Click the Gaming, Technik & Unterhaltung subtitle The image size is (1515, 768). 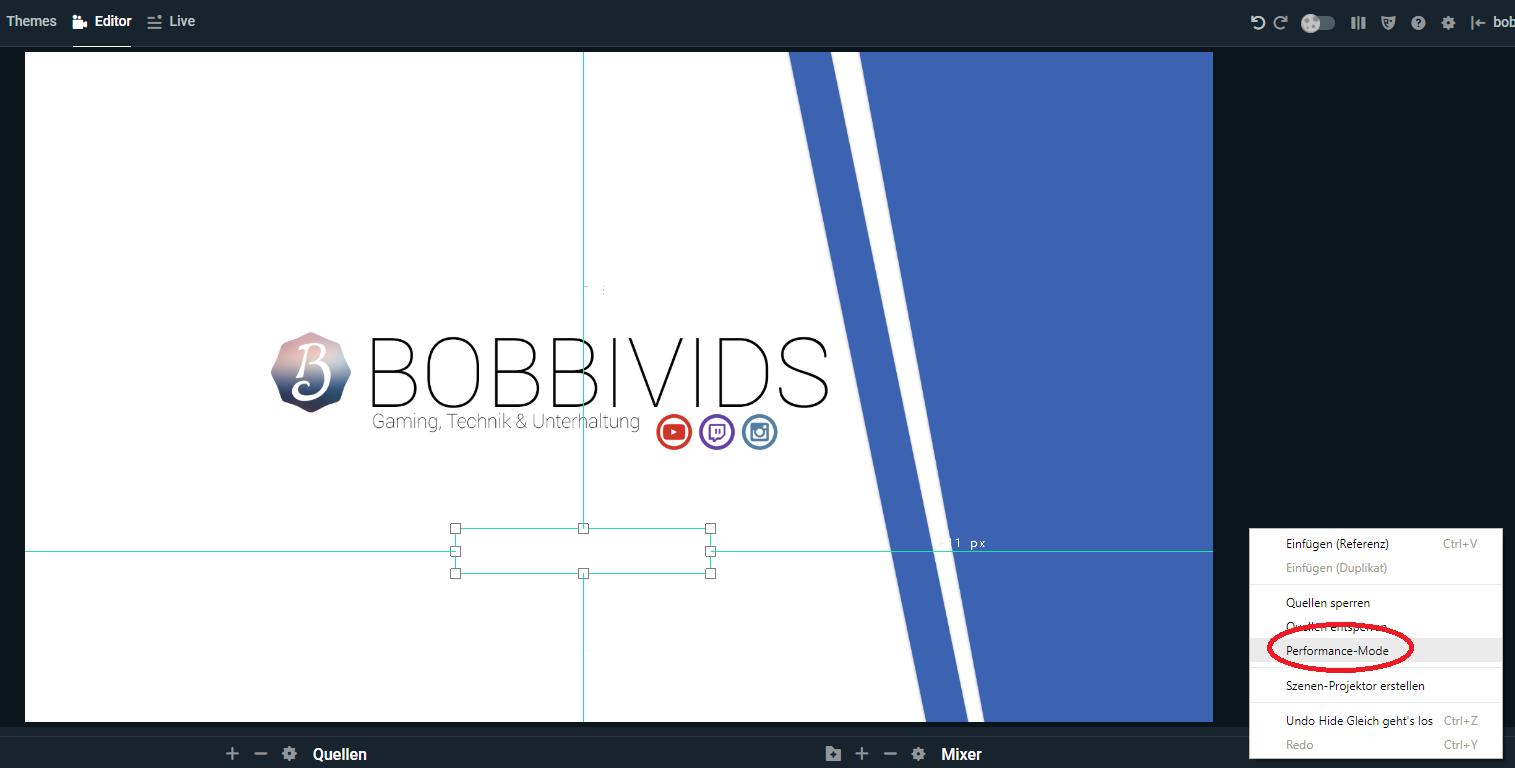click(506, 422)
